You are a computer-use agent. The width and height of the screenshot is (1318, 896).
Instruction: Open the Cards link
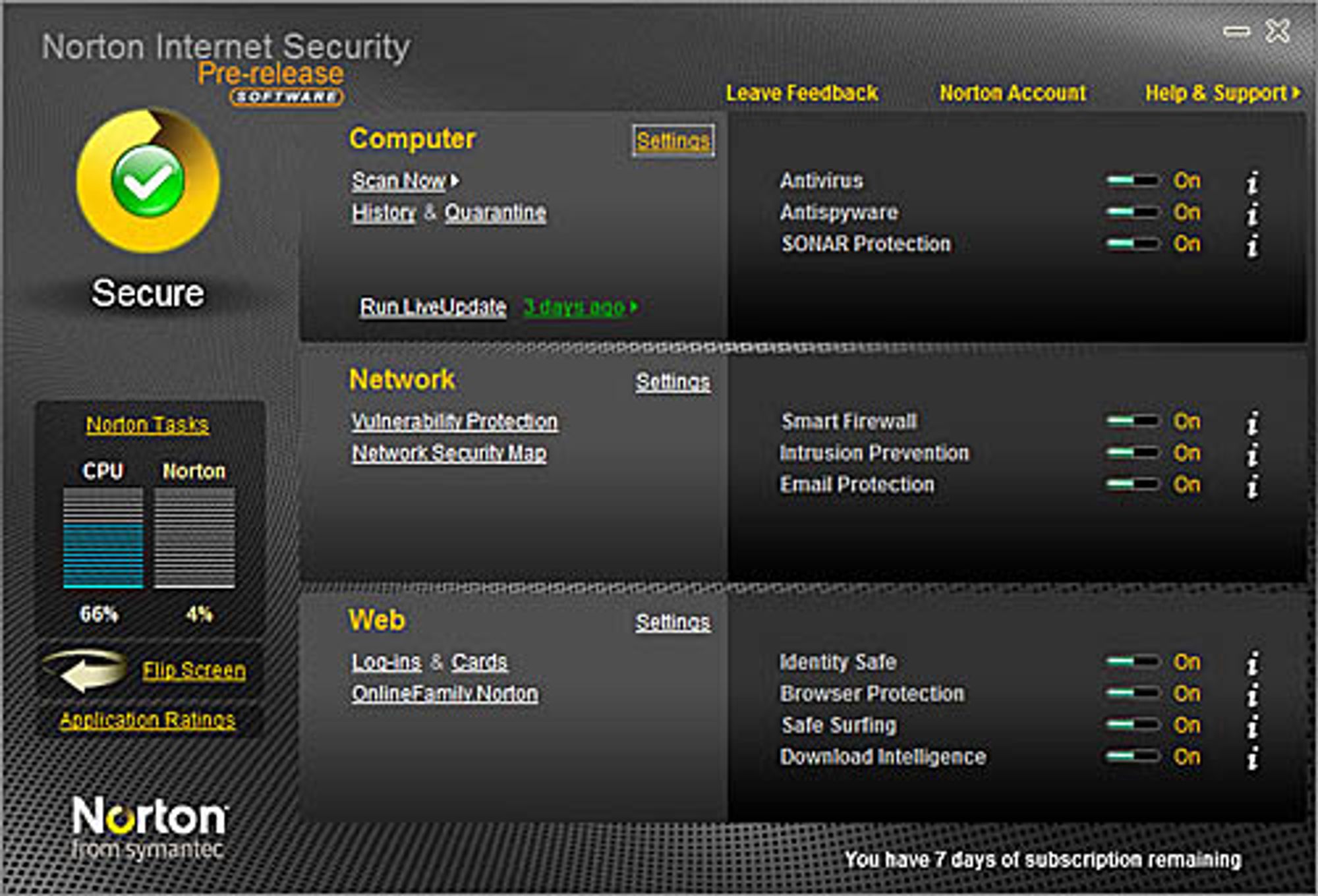point(480,662)
